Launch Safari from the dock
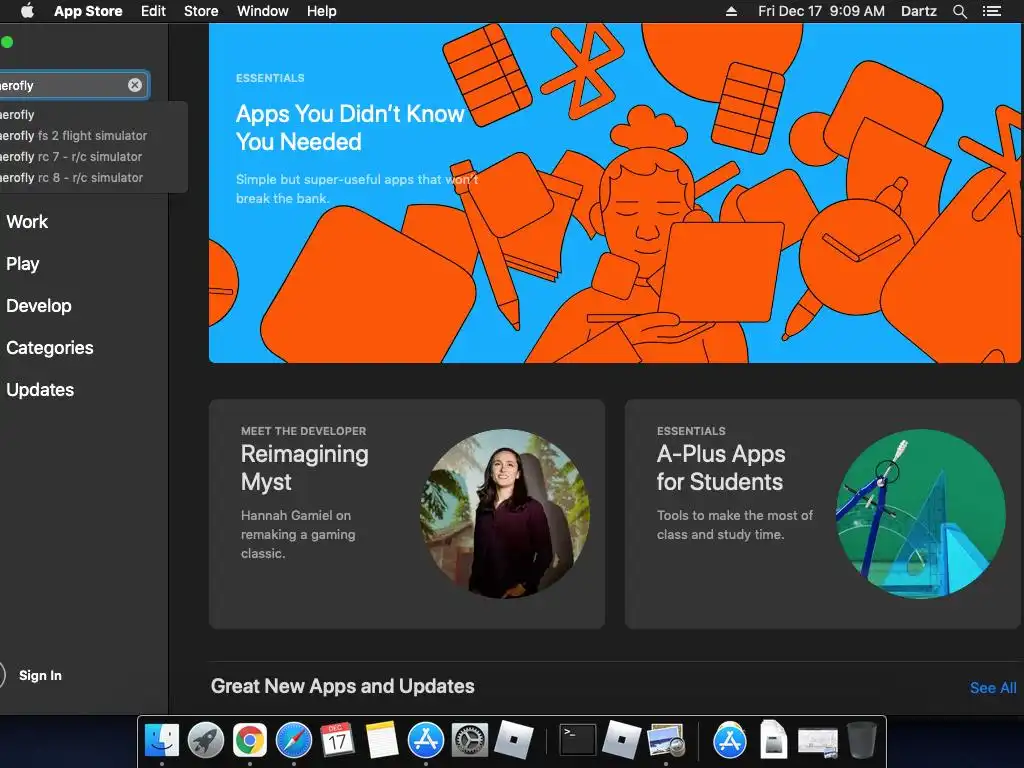 294,741
